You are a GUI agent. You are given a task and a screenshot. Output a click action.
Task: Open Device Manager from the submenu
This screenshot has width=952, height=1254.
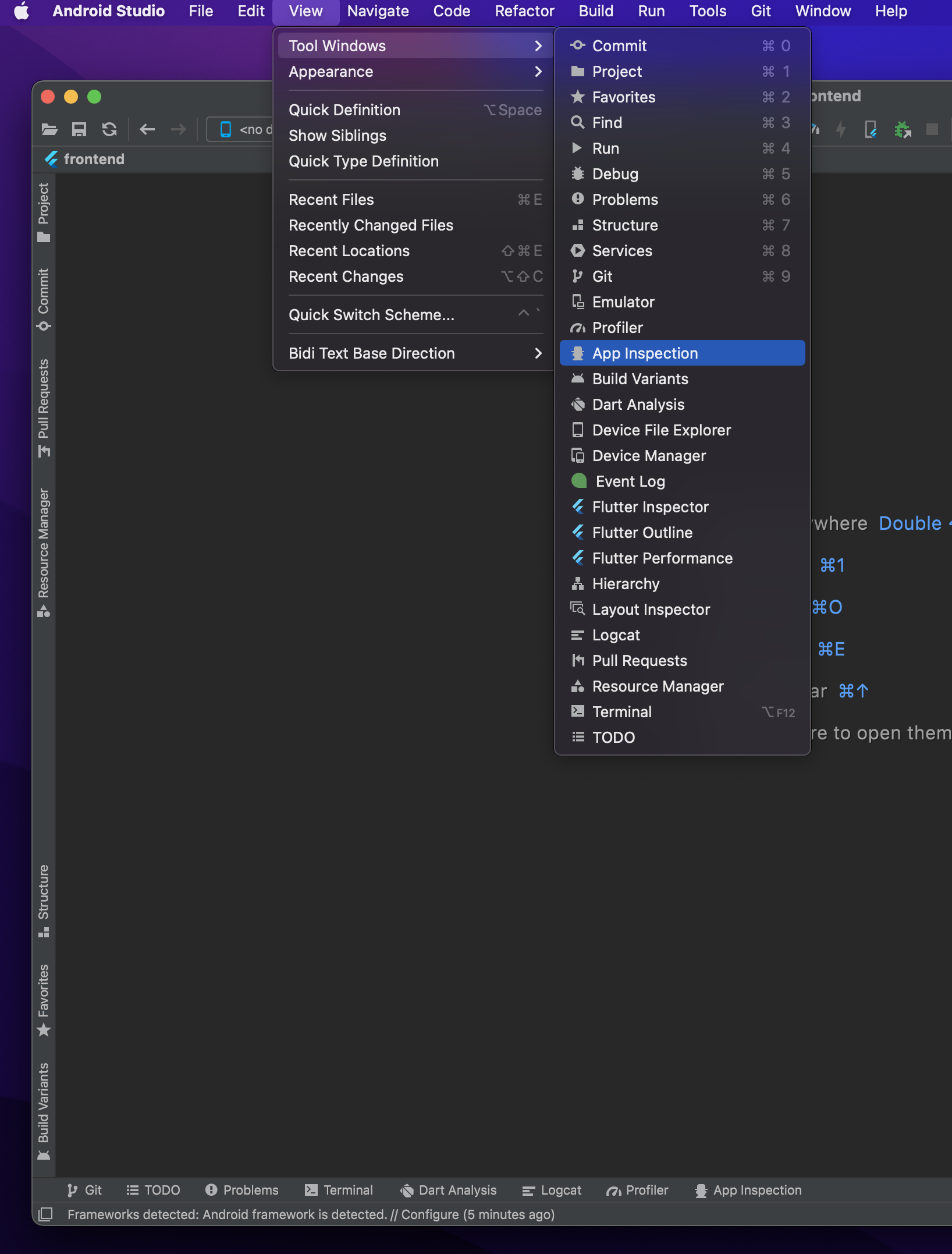682,456
